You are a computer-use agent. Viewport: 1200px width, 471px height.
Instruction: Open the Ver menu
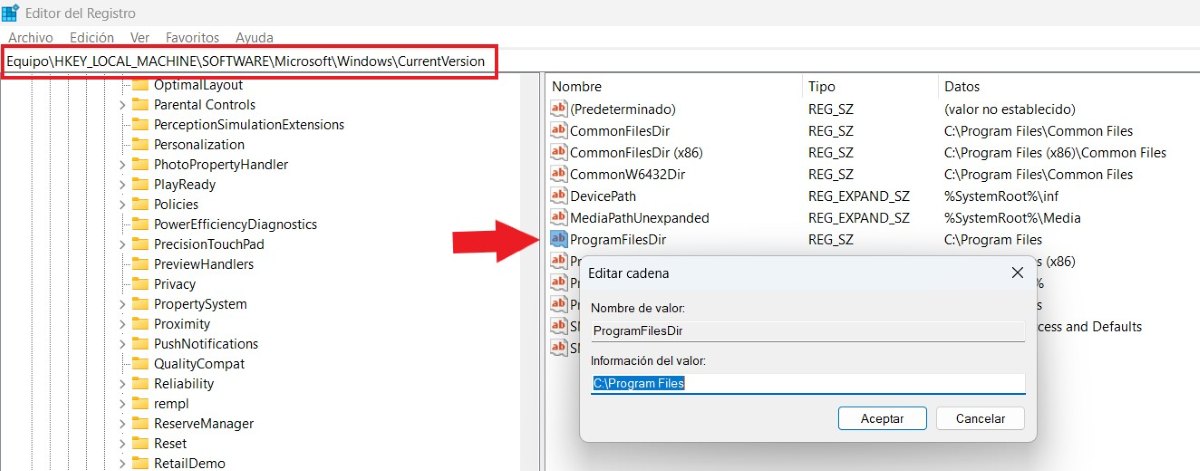pos(140,37)
